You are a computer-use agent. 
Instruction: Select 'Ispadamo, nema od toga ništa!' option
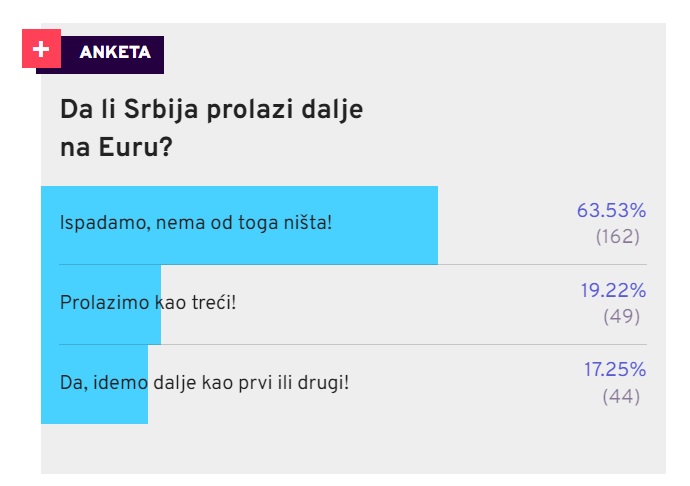point(195,223)
